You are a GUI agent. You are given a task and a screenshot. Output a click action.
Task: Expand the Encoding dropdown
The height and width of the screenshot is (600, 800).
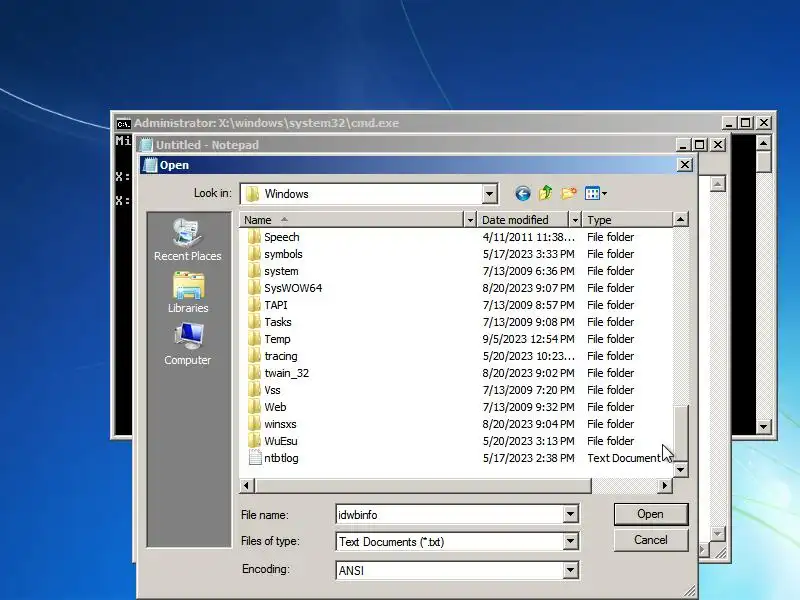pos(571,570)
